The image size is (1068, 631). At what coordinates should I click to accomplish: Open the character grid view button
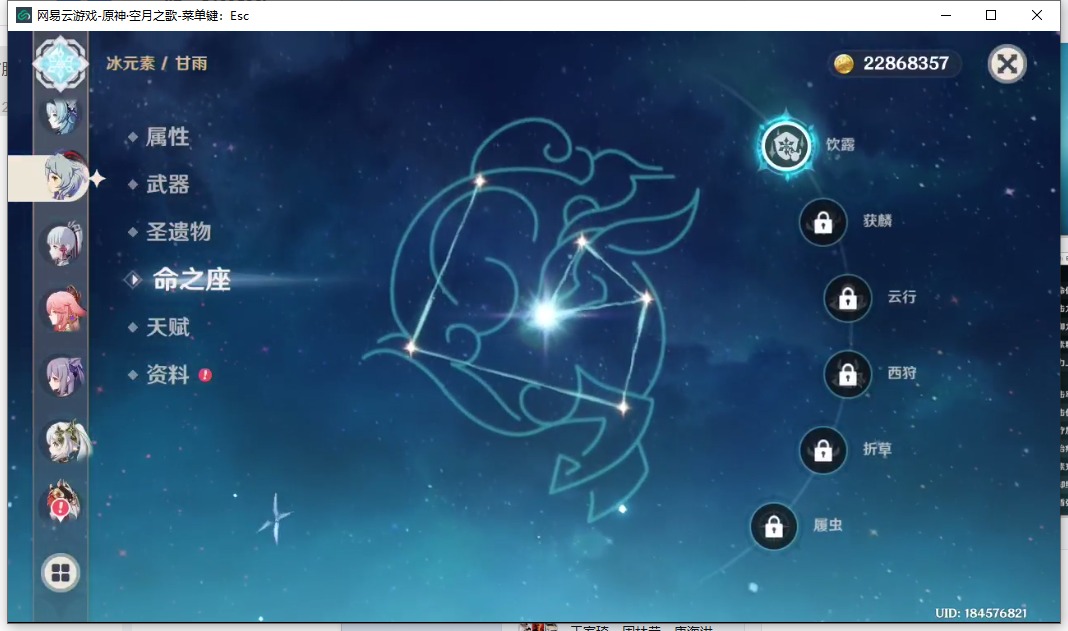click(x=61, y=572)
